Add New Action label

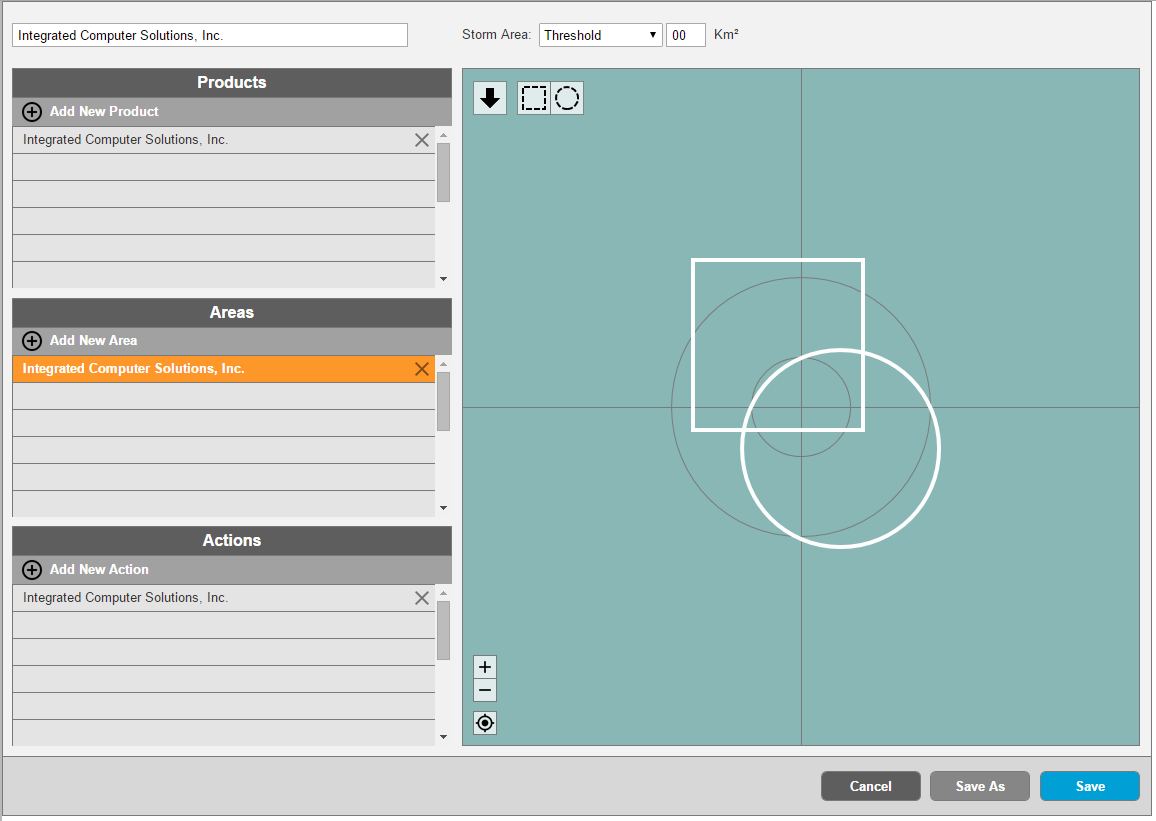pos(100,570)
